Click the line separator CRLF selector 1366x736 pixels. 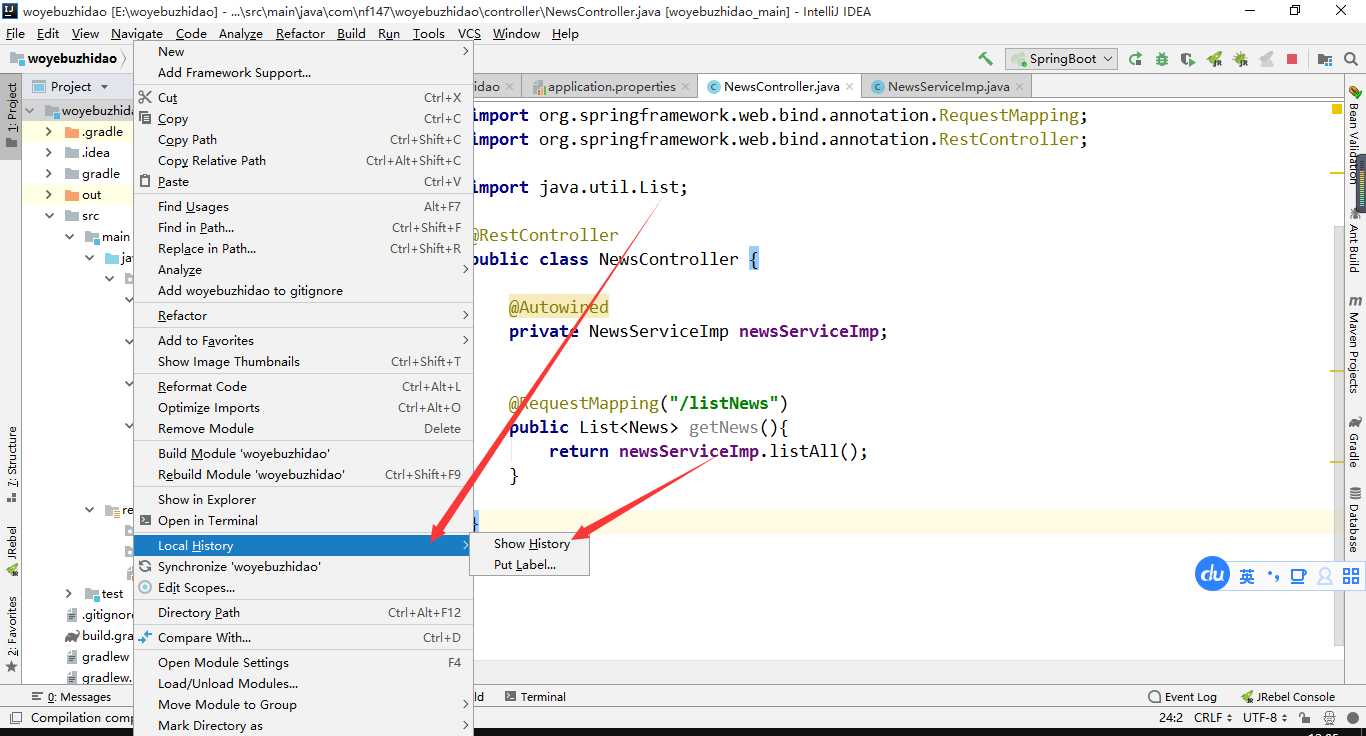1213,718
